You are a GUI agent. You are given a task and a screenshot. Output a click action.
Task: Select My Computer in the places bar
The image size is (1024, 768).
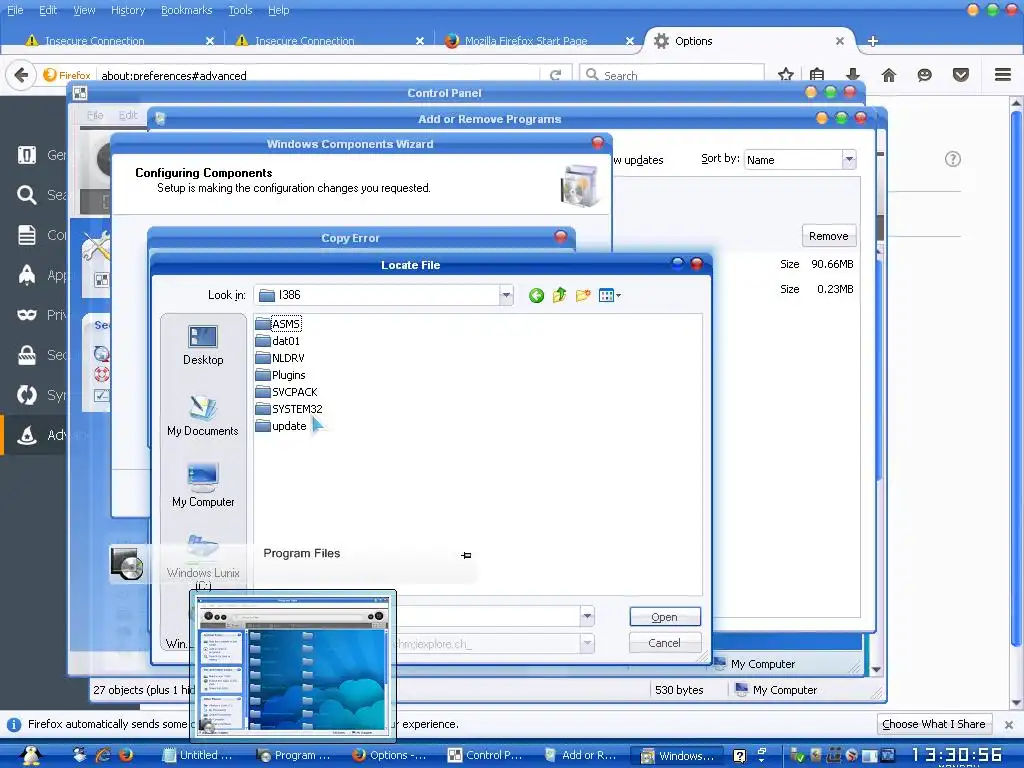tap(202, 487)
